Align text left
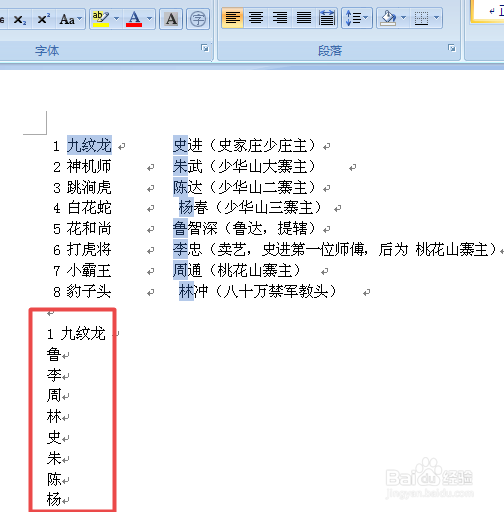The height and width of the screenshot is (512, 504). pos(232,18)
